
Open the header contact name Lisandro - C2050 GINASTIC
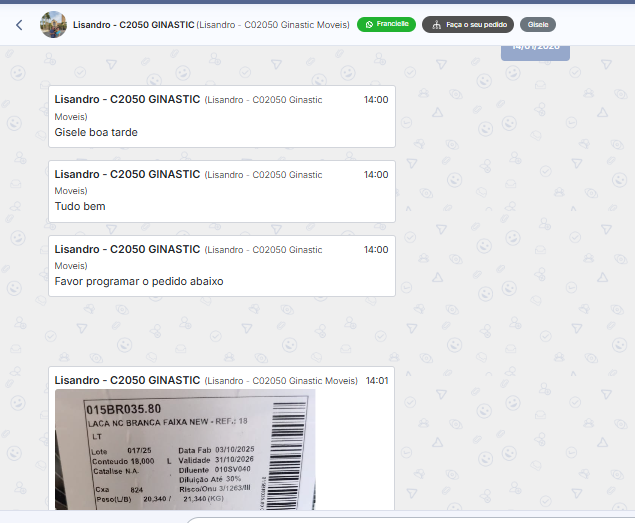coord(134,25)
